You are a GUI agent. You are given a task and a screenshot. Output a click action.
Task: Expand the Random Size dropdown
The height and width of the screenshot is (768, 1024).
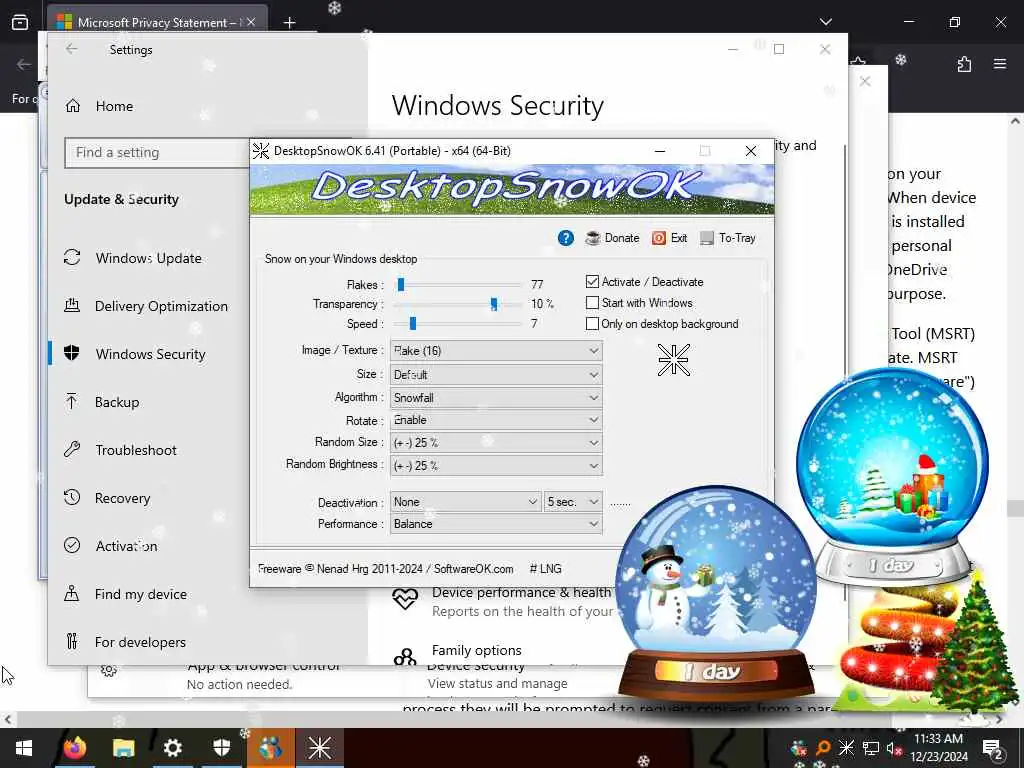click(496, 442)
